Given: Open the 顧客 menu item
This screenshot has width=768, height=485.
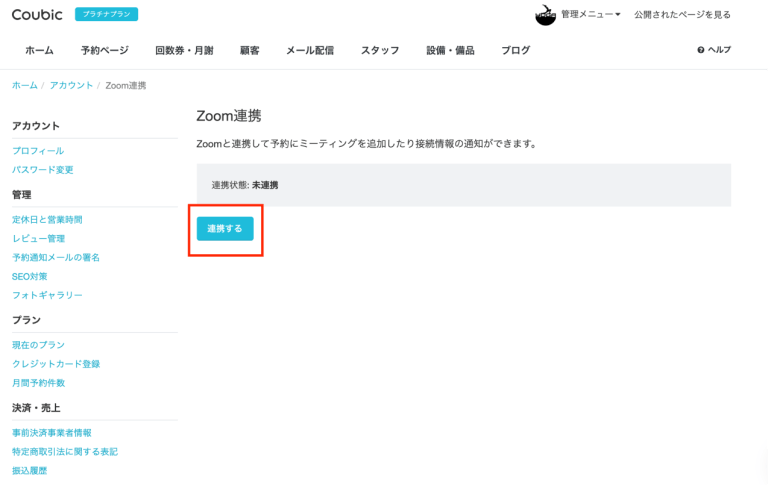Looking at the screenshot, I should click(x=249, y=50).
